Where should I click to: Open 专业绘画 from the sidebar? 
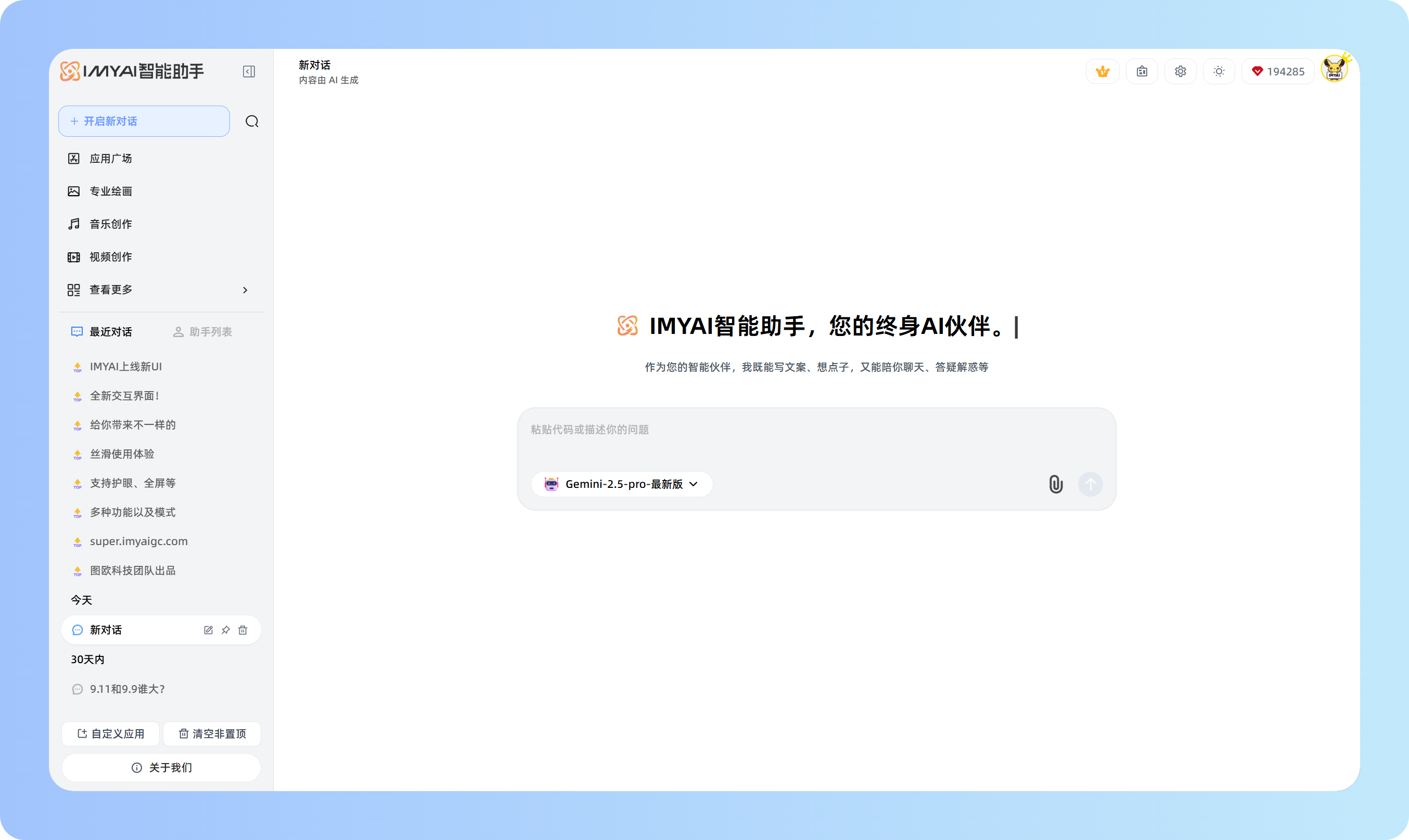161,191
